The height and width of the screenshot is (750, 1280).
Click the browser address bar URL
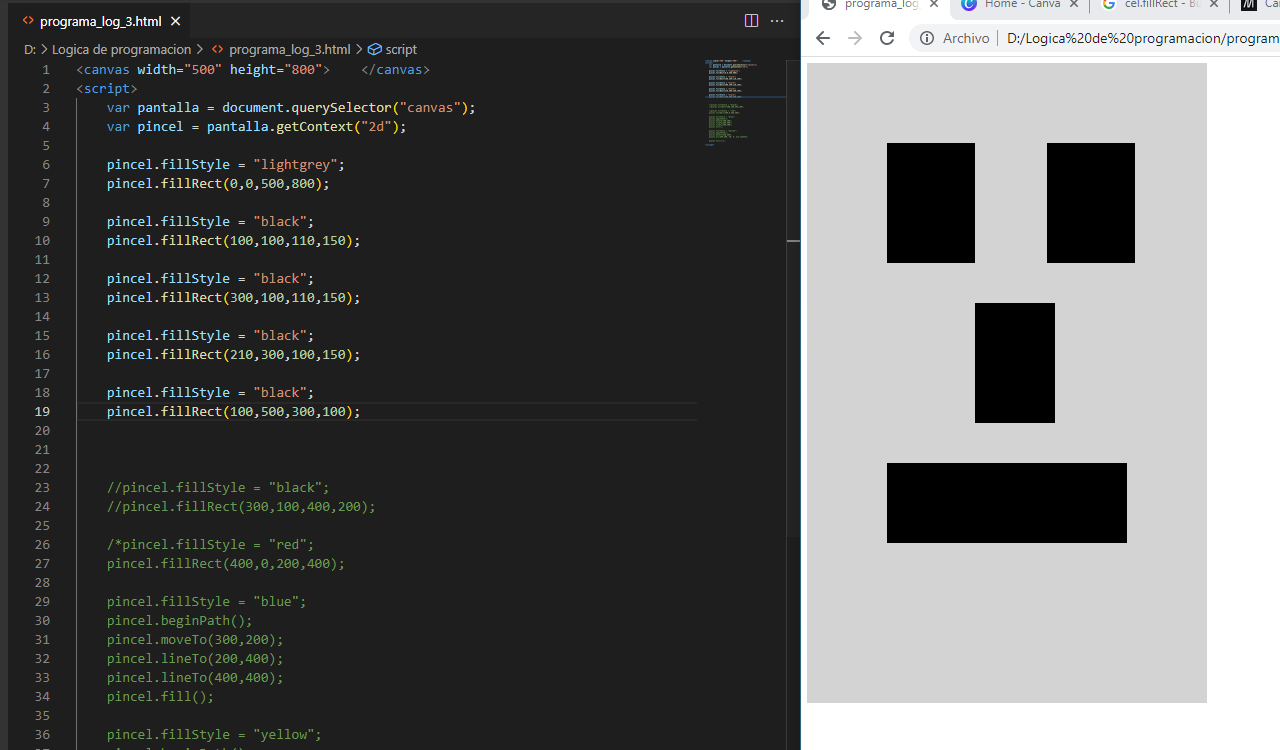point(1142,38)
